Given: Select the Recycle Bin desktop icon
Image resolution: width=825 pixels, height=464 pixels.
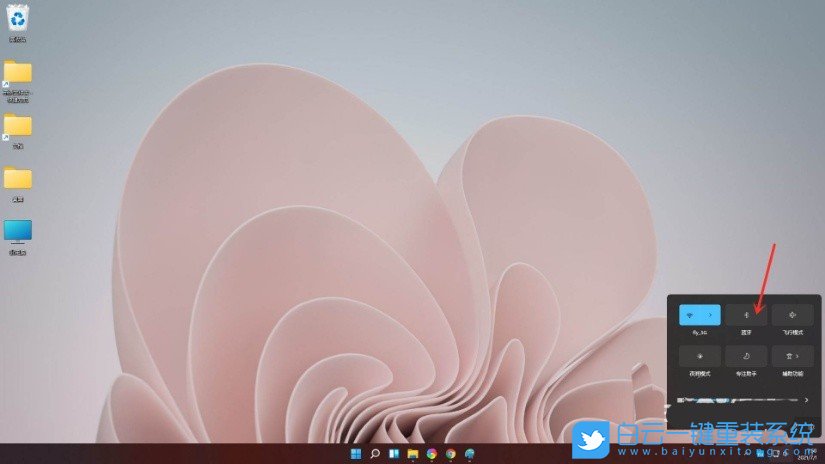Looking at the screenshot, I should [17, 19].
